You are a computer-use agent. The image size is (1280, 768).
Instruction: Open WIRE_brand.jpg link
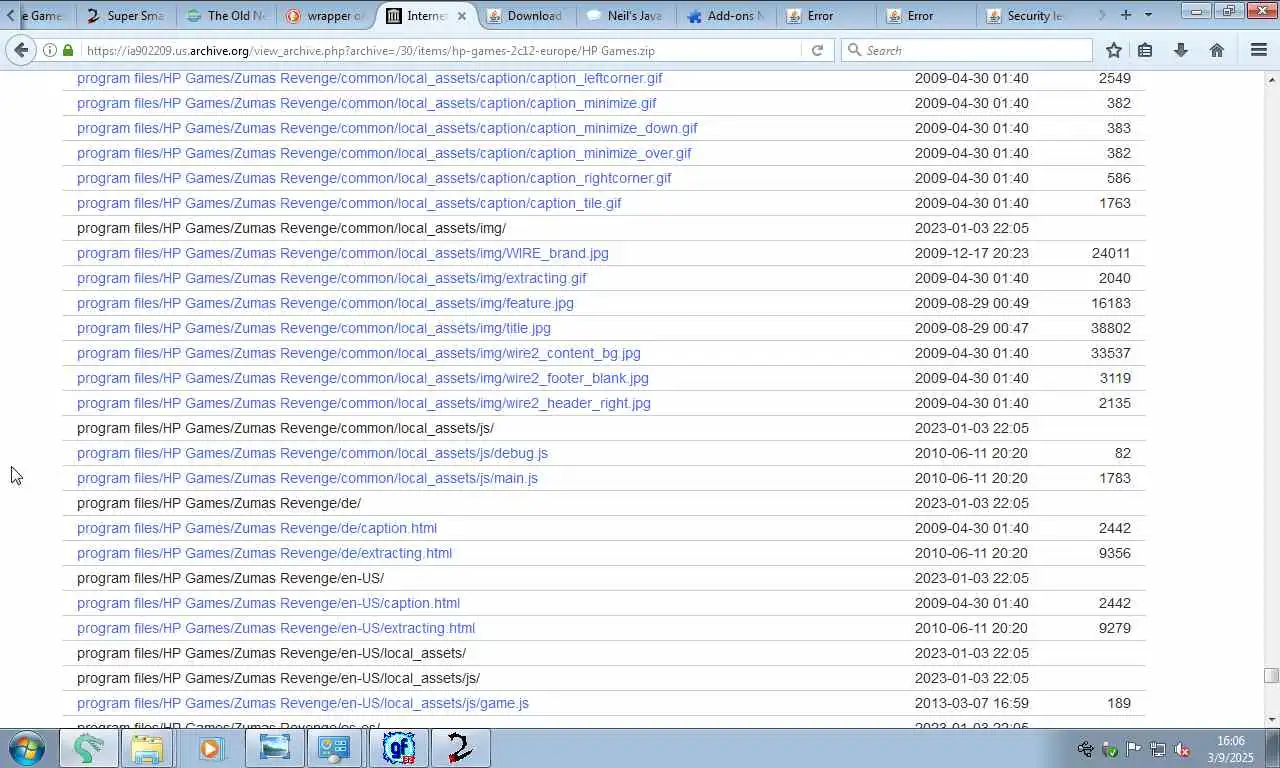(343, 253)
